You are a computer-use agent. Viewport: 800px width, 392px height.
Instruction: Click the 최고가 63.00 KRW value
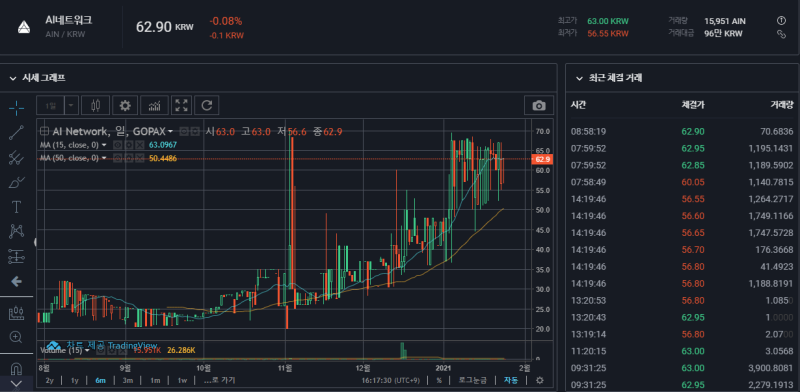tap(608, 21)
